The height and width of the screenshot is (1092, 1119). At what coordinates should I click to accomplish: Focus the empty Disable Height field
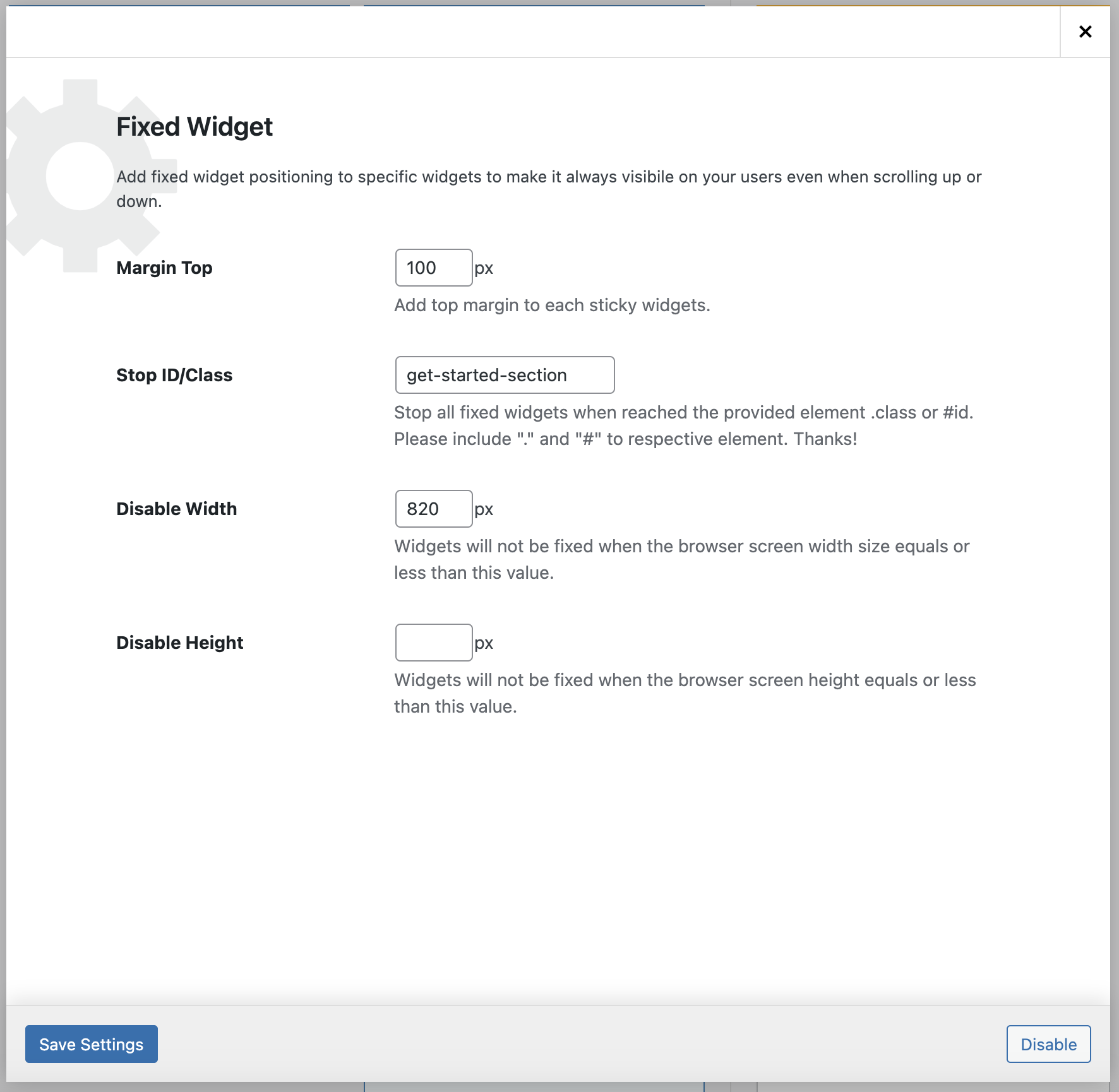pos(433,642)
